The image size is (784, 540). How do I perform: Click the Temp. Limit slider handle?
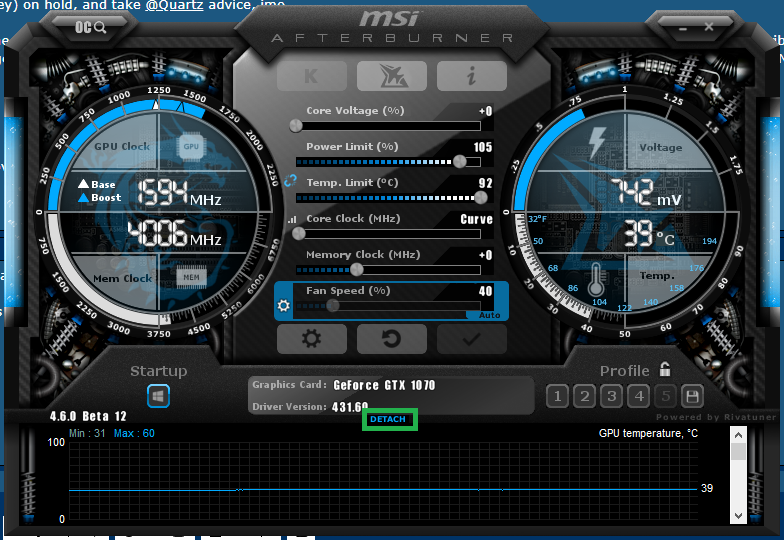481,198
